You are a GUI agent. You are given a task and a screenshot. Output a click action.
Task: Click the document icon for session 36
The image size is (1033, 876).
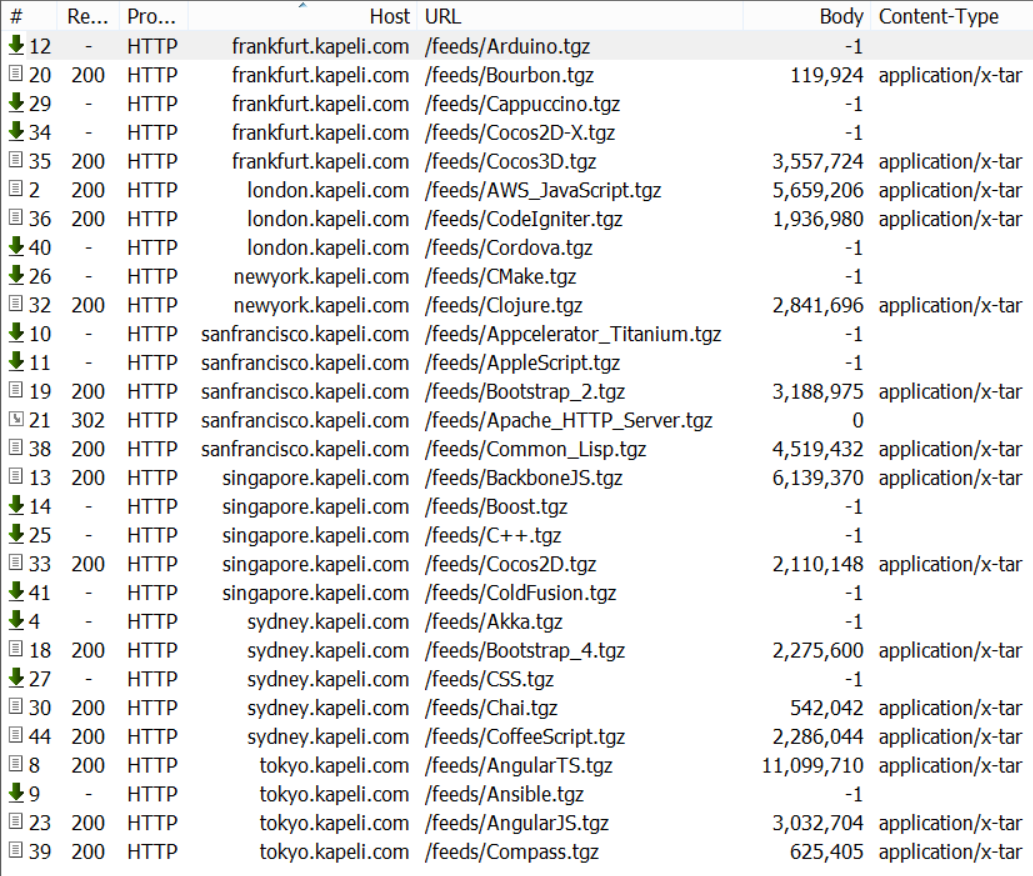[16, 217]
